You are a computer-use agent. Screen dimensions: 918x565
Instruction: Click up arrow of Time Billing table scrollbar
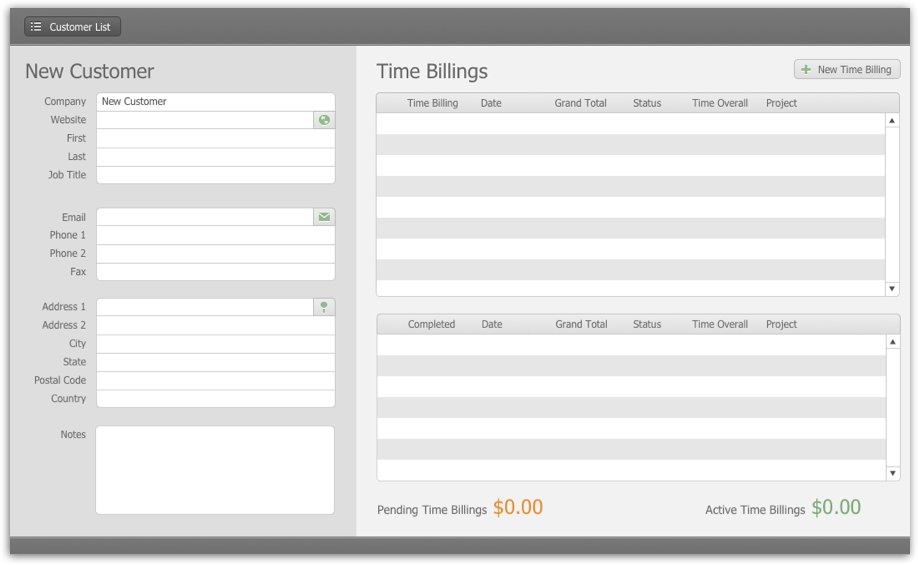892,121
